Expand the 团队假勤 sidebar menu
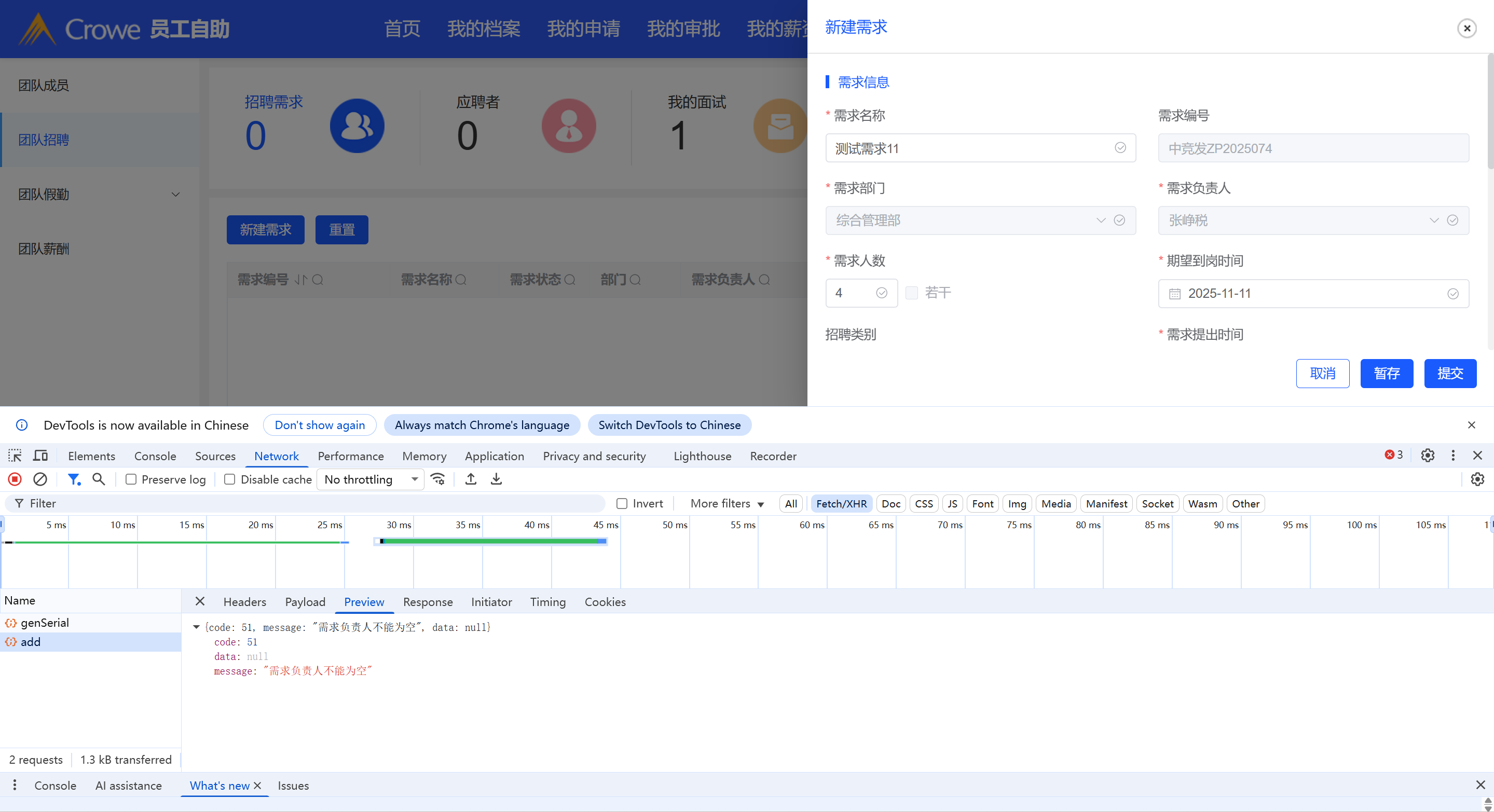1494x812 pixels. (x=100, y=194)
